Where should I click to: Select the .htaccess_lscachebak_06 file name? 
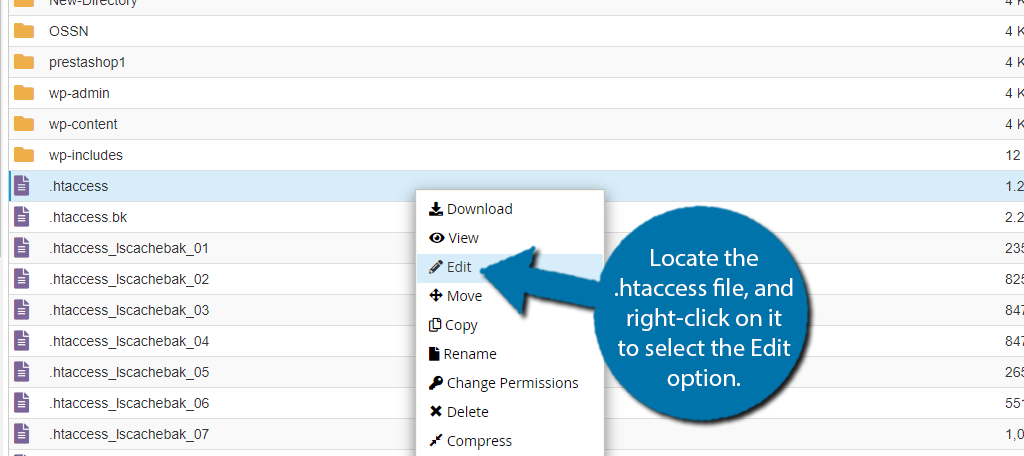click(x=129, y=404)
